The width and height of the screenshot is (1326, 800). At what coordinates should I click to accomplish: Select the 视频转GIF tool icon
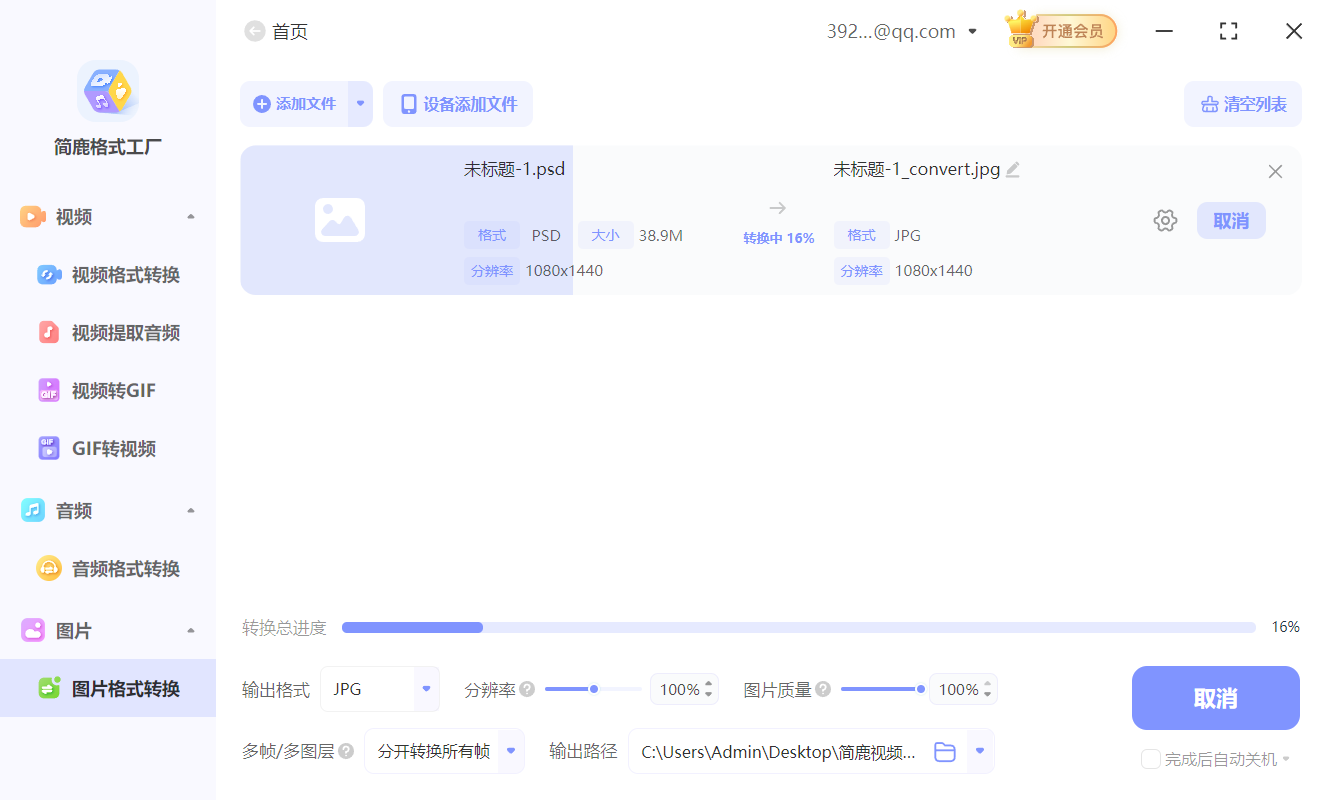coord(49,390)
